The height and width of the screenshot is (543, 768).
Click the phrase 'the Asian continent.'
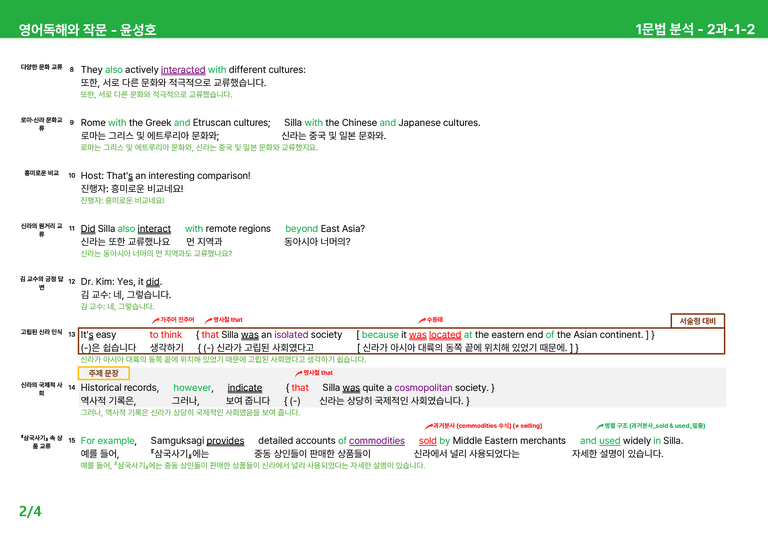coord(600,335)
